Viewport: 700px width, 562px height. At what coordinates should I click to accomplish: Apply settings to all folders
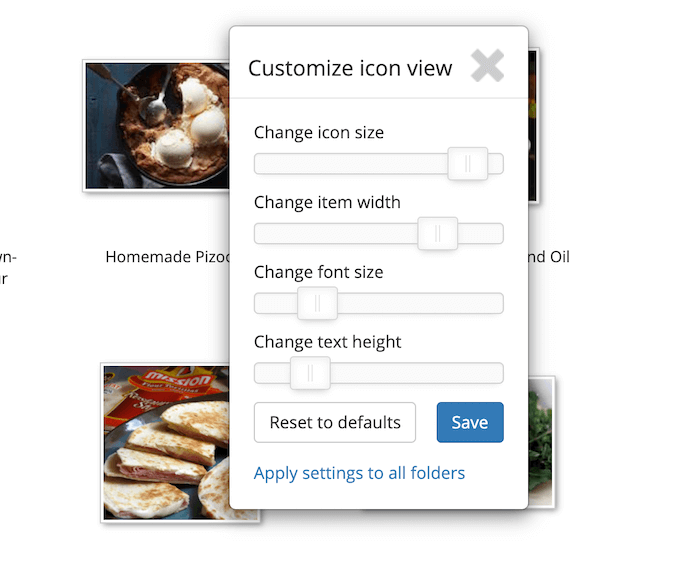point(359,473)
